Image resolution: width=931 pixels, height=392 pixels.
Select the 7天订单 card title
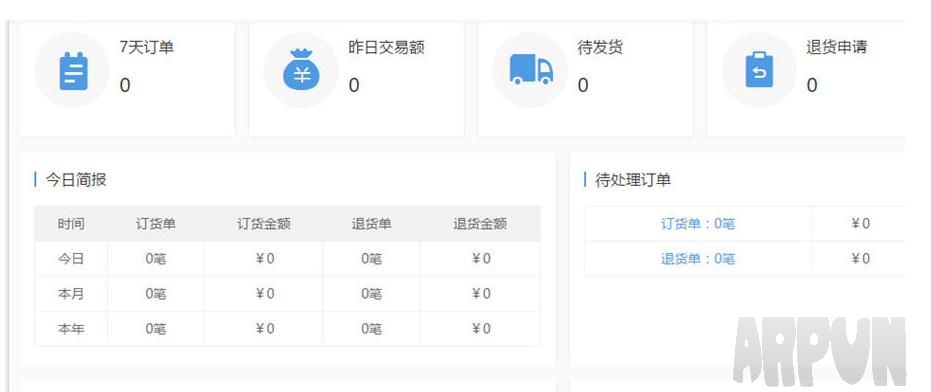[x=147, y=47]
